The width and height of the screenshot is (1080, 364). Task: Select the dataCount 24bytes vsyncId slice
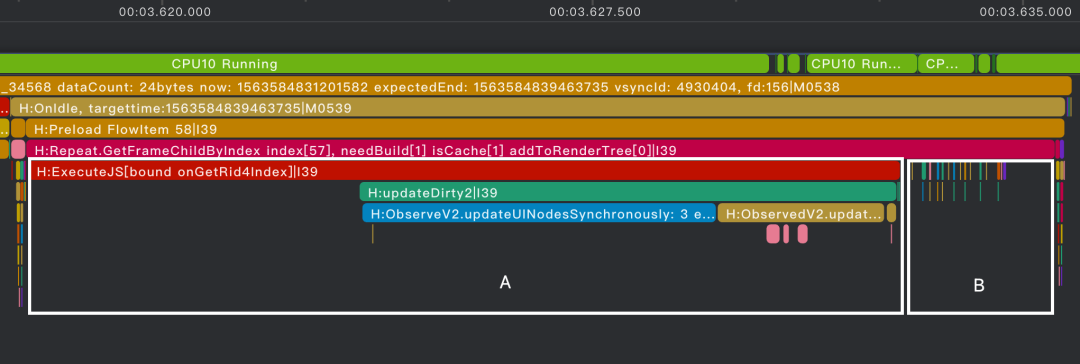[536, 86]
